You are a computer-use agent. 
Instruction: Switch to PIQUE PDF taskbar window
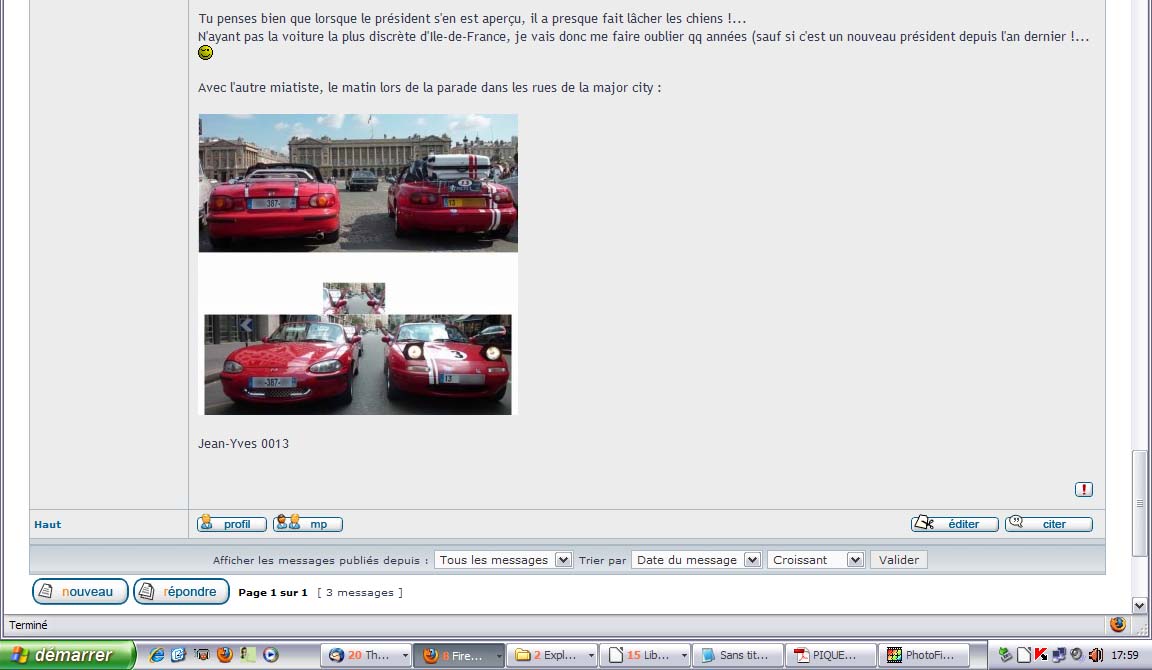click(831, 655)
